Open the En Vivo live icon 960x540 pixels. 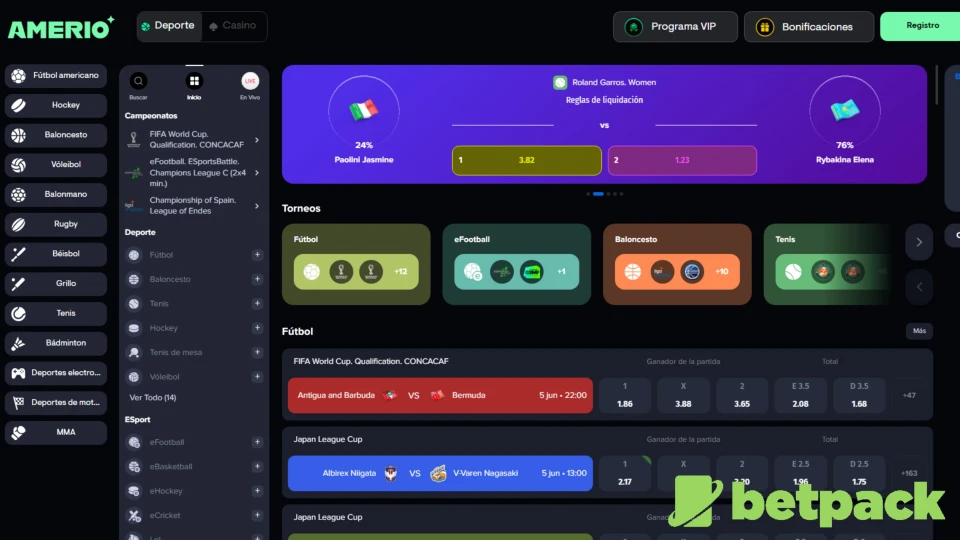pyautogui.click(x=250, y=81)
